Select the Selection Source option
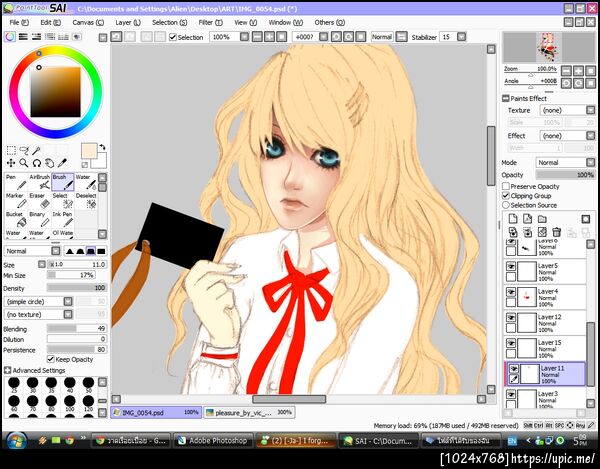The height and width of the screenshot is (469, 600). 506,205
